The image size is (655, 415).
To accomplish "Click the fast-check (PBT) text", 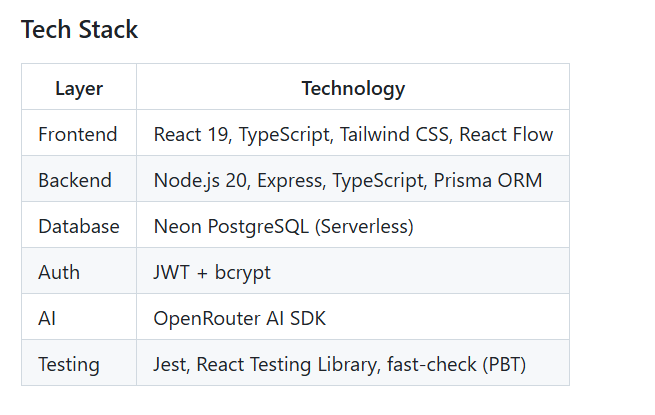I will (452, 364).
